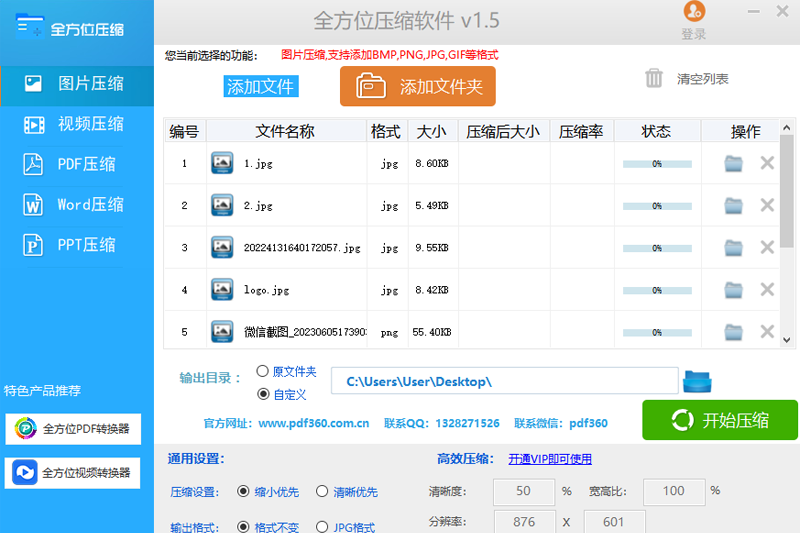The height and width of the screenshot is (533, 800).
Task: Click the image thumbnail icon of 1.jpg
Action: coord(222,163)
